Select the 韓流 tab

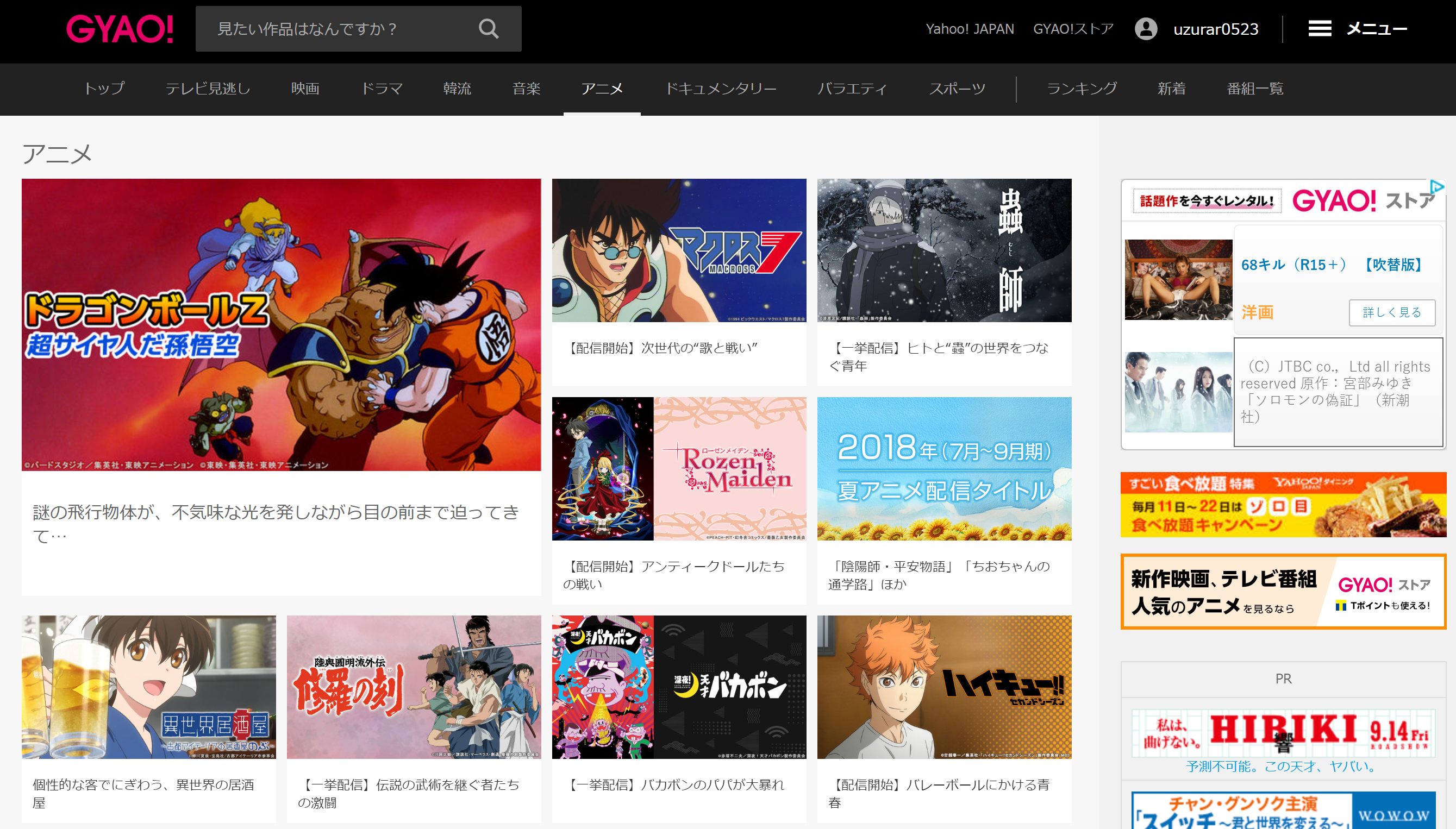point(457,88)
